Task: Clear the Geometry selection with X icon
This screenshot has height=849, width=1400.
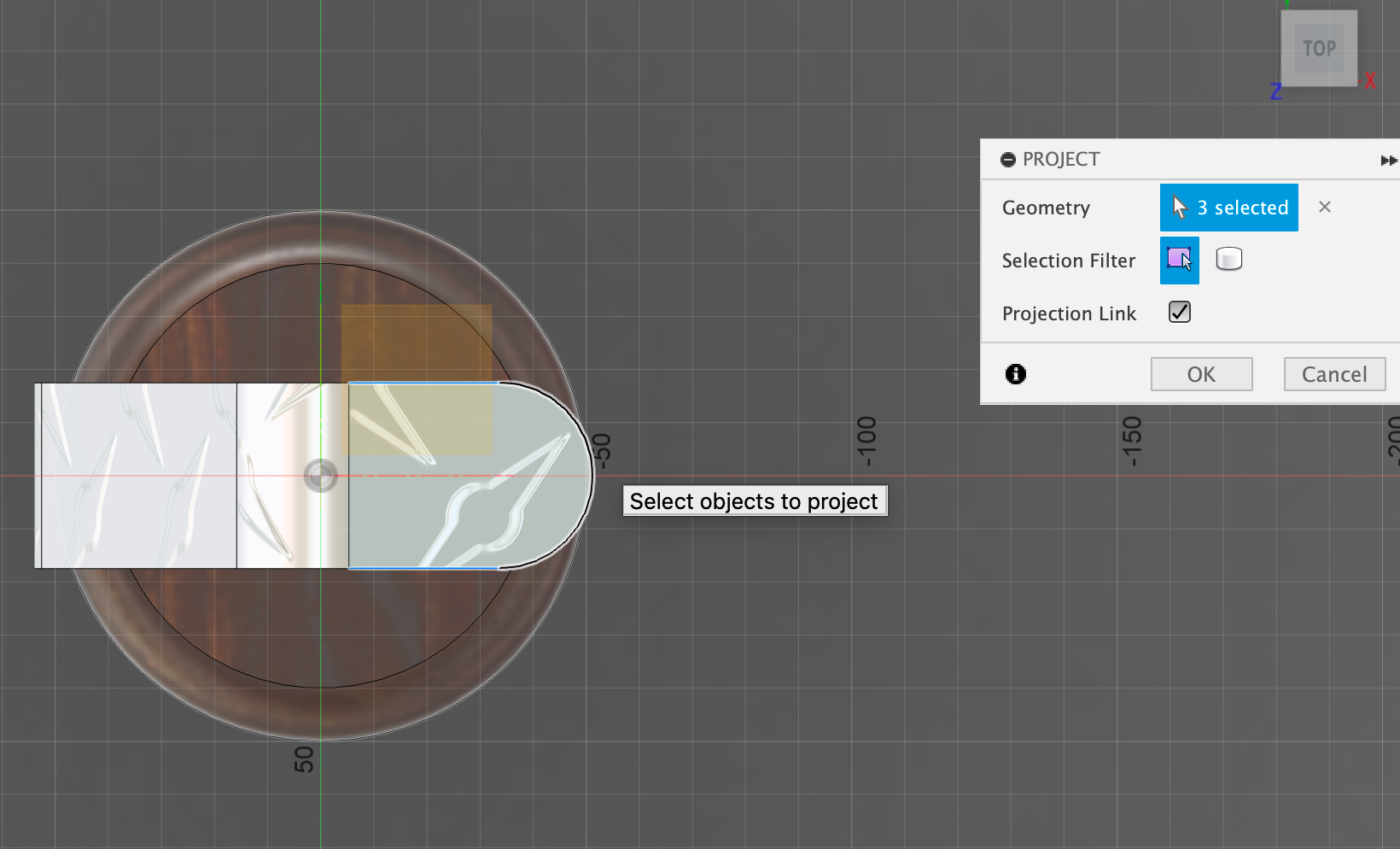Action: [x=1324, y=207]
